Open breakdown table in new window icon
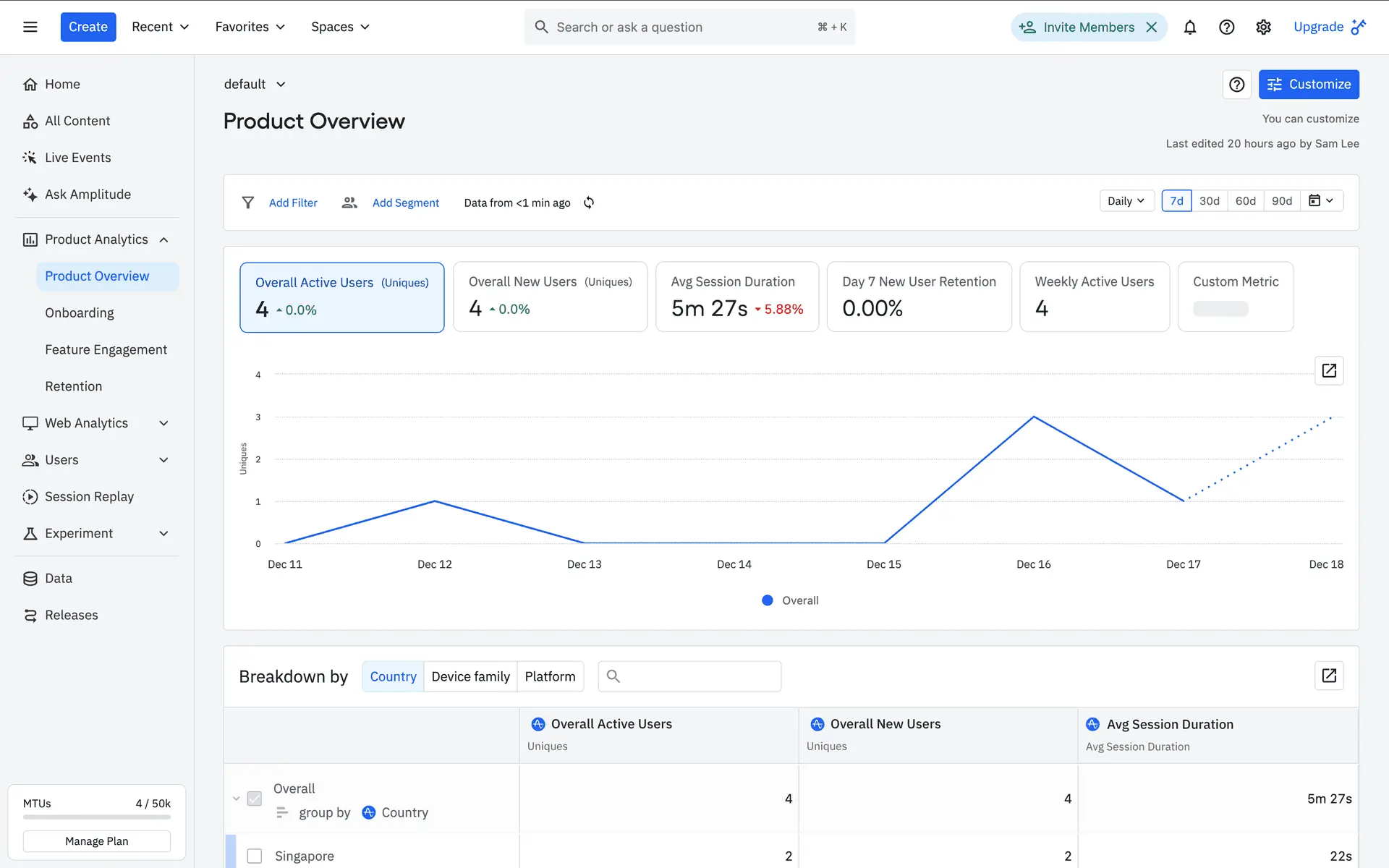 [x=1328, y=676]
